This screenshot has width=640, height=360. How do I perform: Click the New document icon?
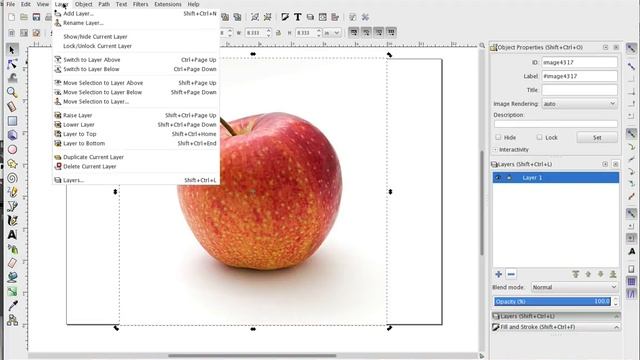coord(11,17)
